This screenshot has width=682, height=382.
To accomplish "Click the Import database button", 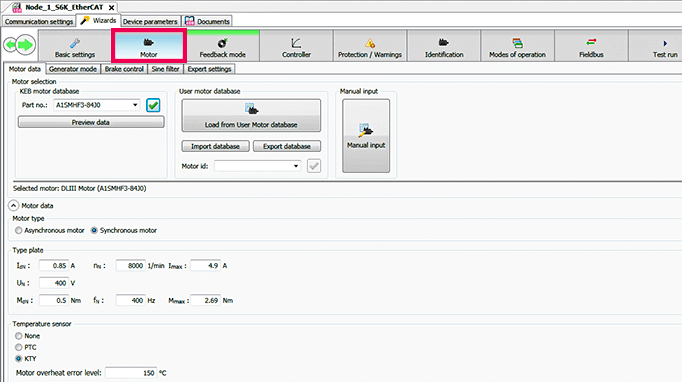I will pyautogui.click(x=215, y=146).
